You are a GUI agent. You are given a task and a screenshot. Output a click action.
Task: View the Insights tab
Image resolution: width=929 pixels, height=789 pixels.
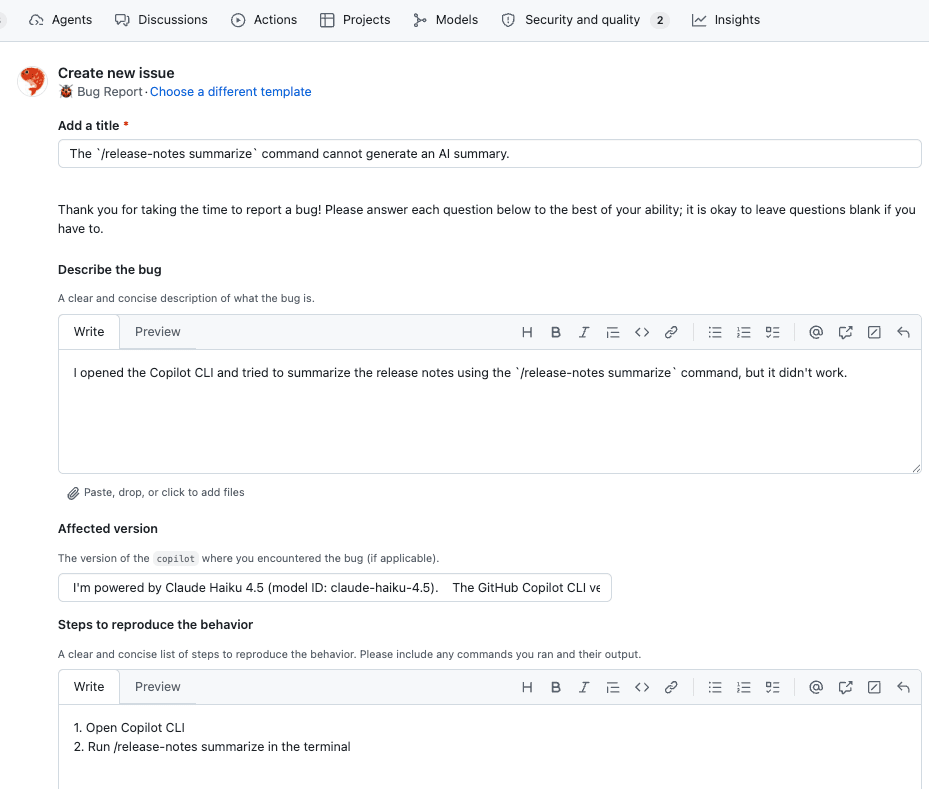pyautogui.click(x=726, y=20)
